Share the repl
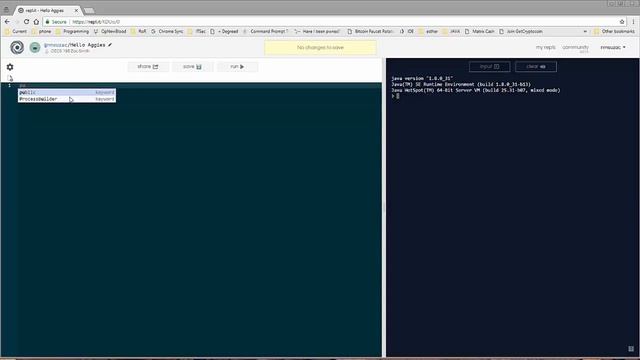This screenshot has width=640, height=360. point(148,67)
